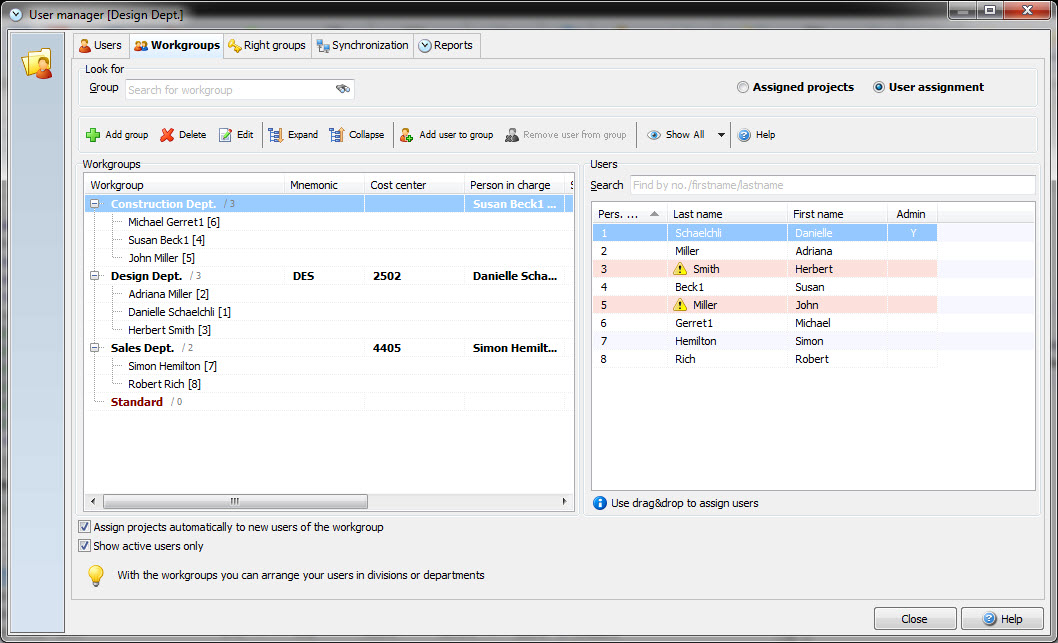This screenshot has height=643, width=1058.
Task: Collapse the Construction Dept. tree node
Action: click(95, 204)
